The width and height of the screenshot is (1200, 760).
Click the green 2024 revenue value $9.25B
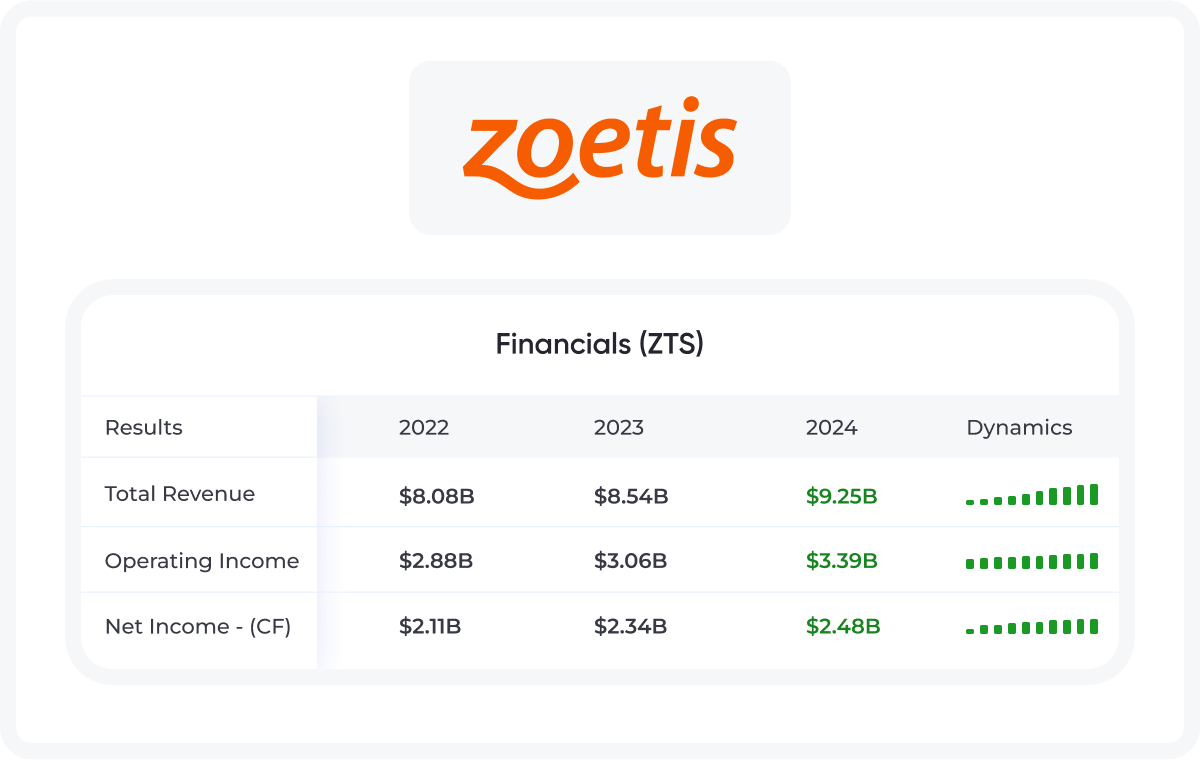coord(842,495)
